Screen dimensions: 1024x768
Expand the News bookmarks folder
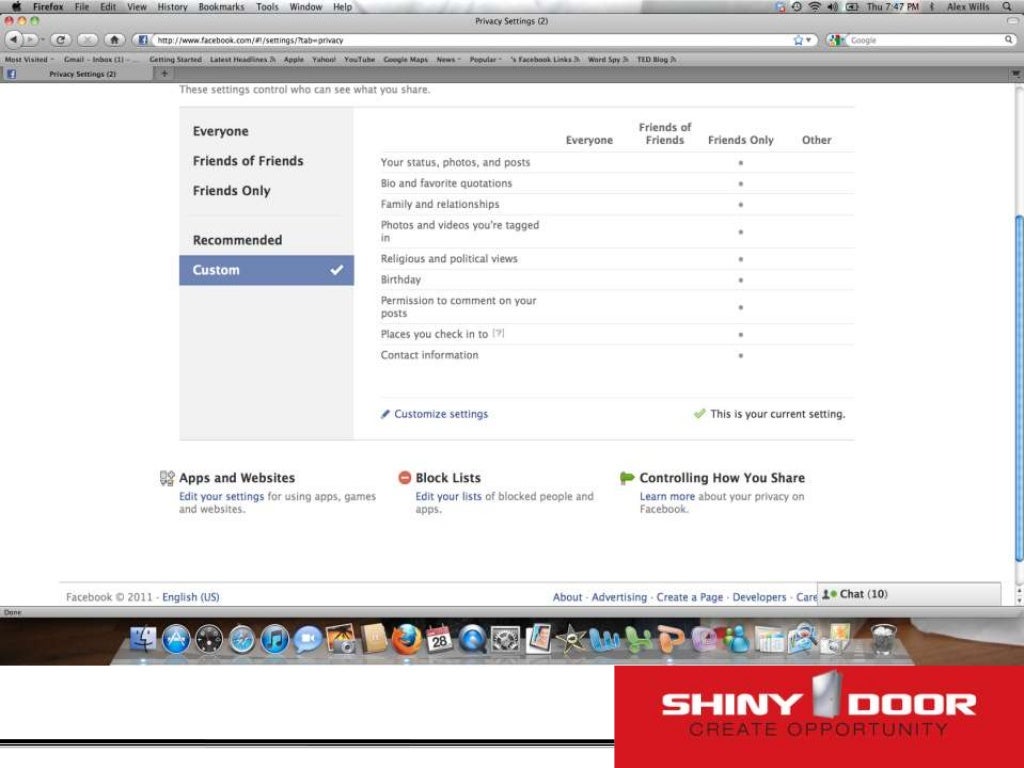pyautogui.click(x=449, y=59)
